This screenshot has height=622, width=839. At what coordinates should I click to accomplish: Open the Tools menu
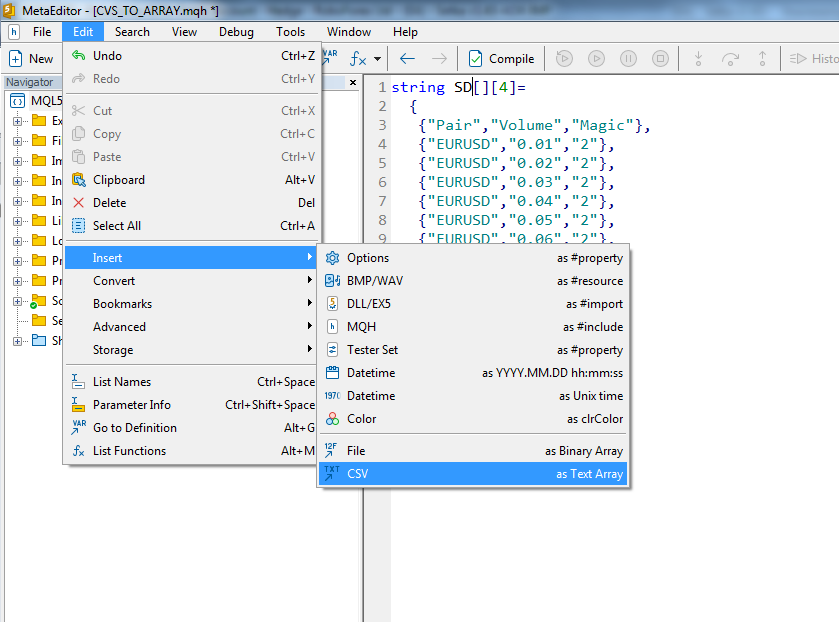pyautogui.click(x=291, y=32)
